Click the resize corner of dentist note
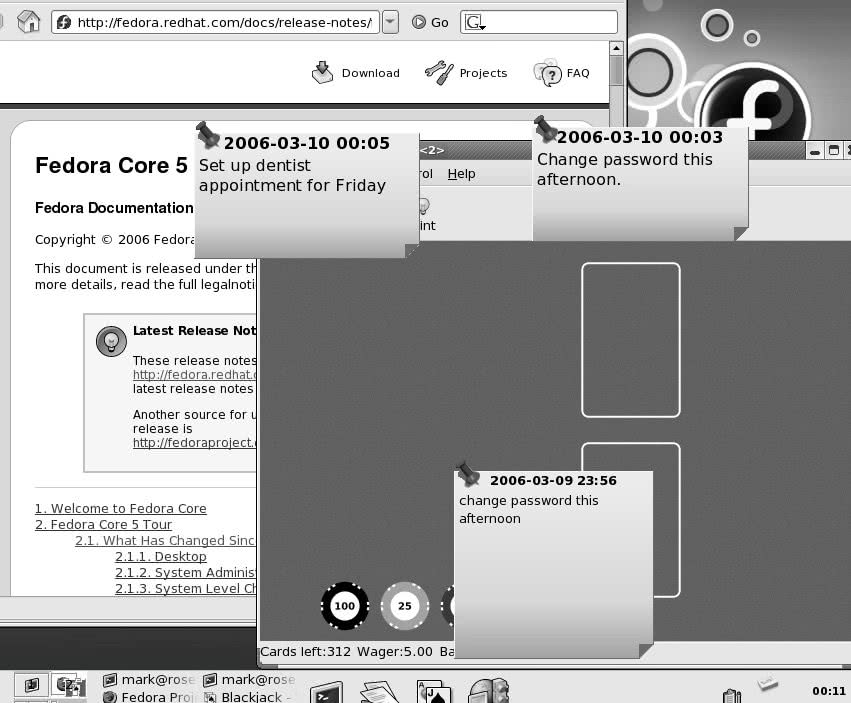The width and height of the screenshot is (851, 703). point(411,250)
